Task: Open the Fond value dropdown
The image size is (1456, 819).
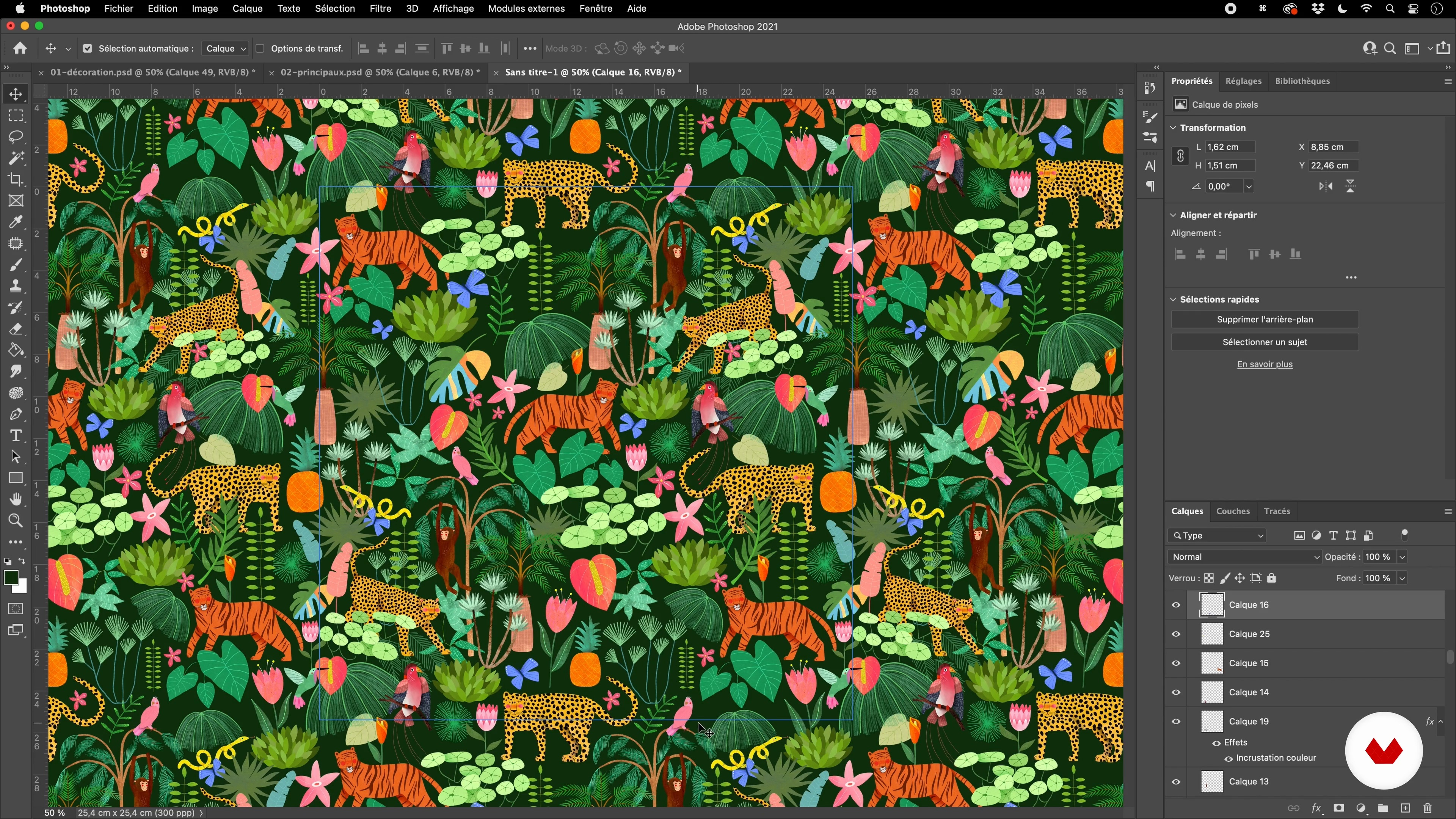Action: point(1402,578)
